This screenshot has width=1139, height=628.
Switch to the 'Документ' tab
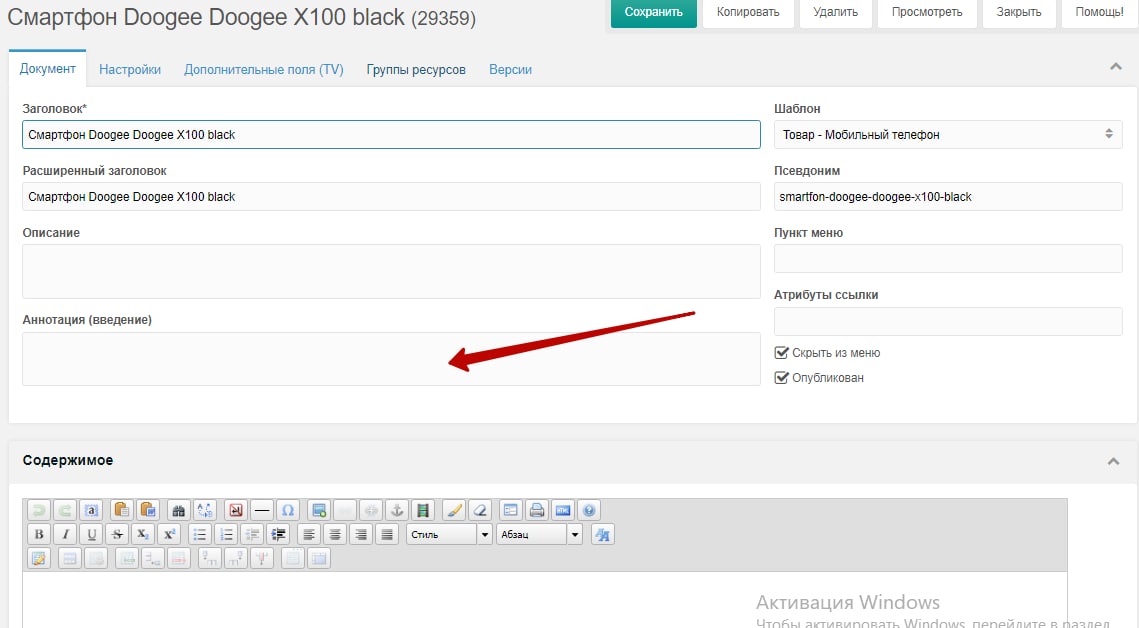click(x=48, y=69)
